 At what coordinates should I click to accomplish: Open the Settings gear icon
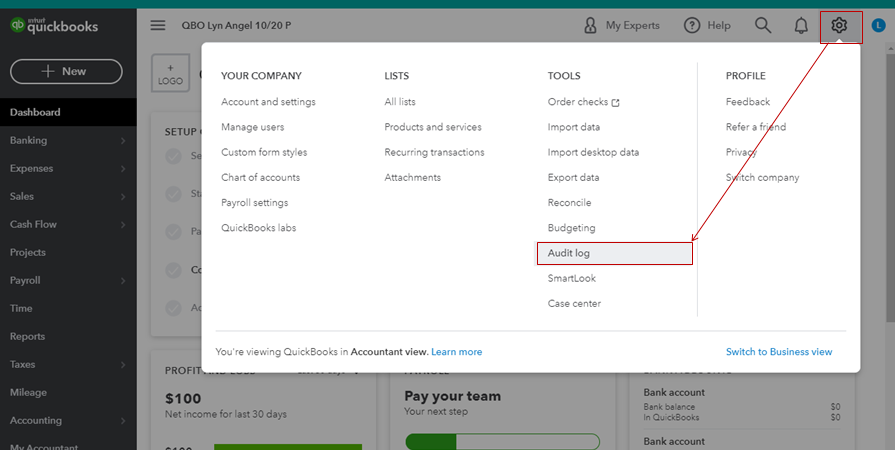point(838,25)
